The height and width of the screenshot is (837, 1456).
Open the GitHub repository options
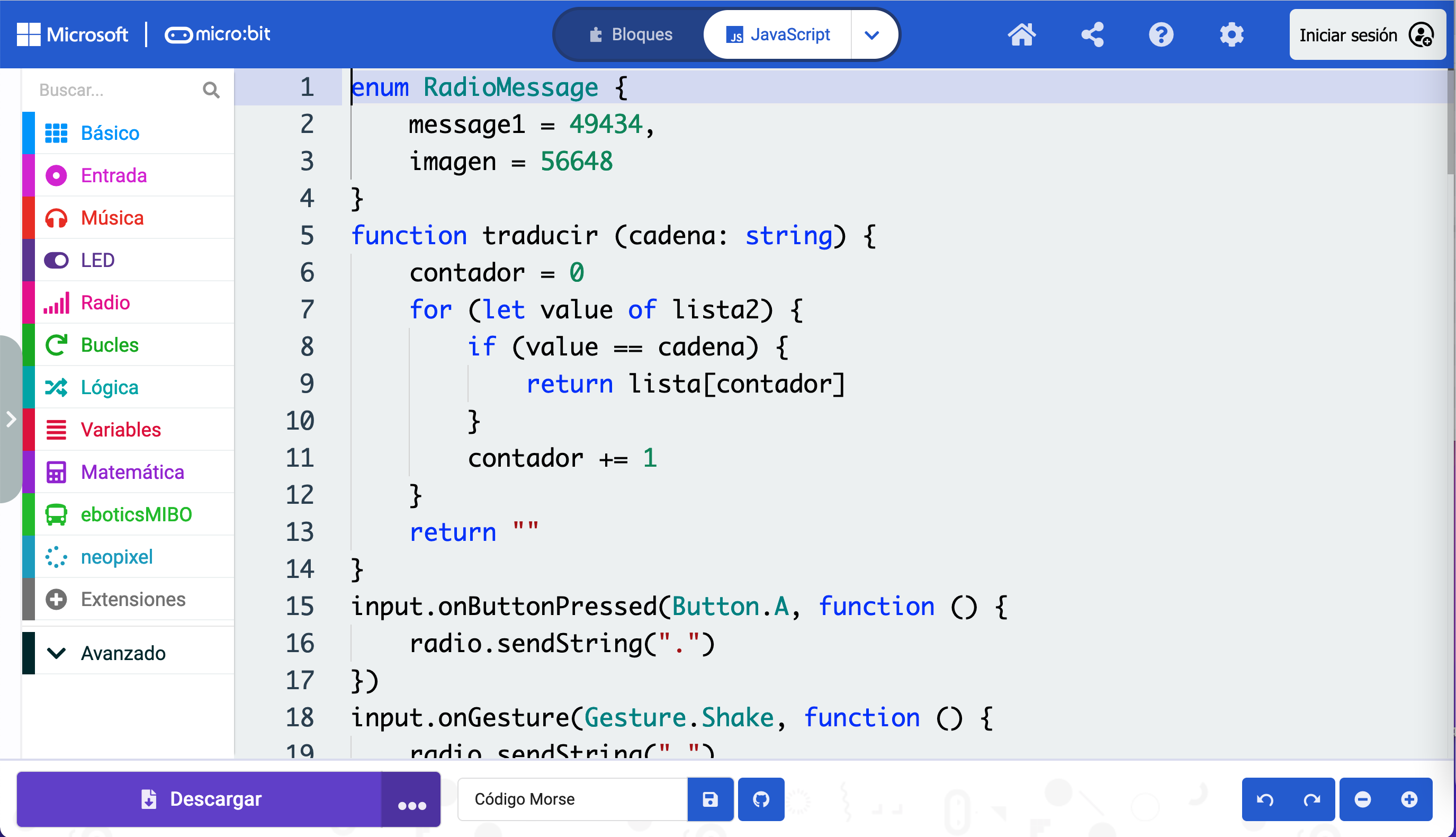(761, 799)
